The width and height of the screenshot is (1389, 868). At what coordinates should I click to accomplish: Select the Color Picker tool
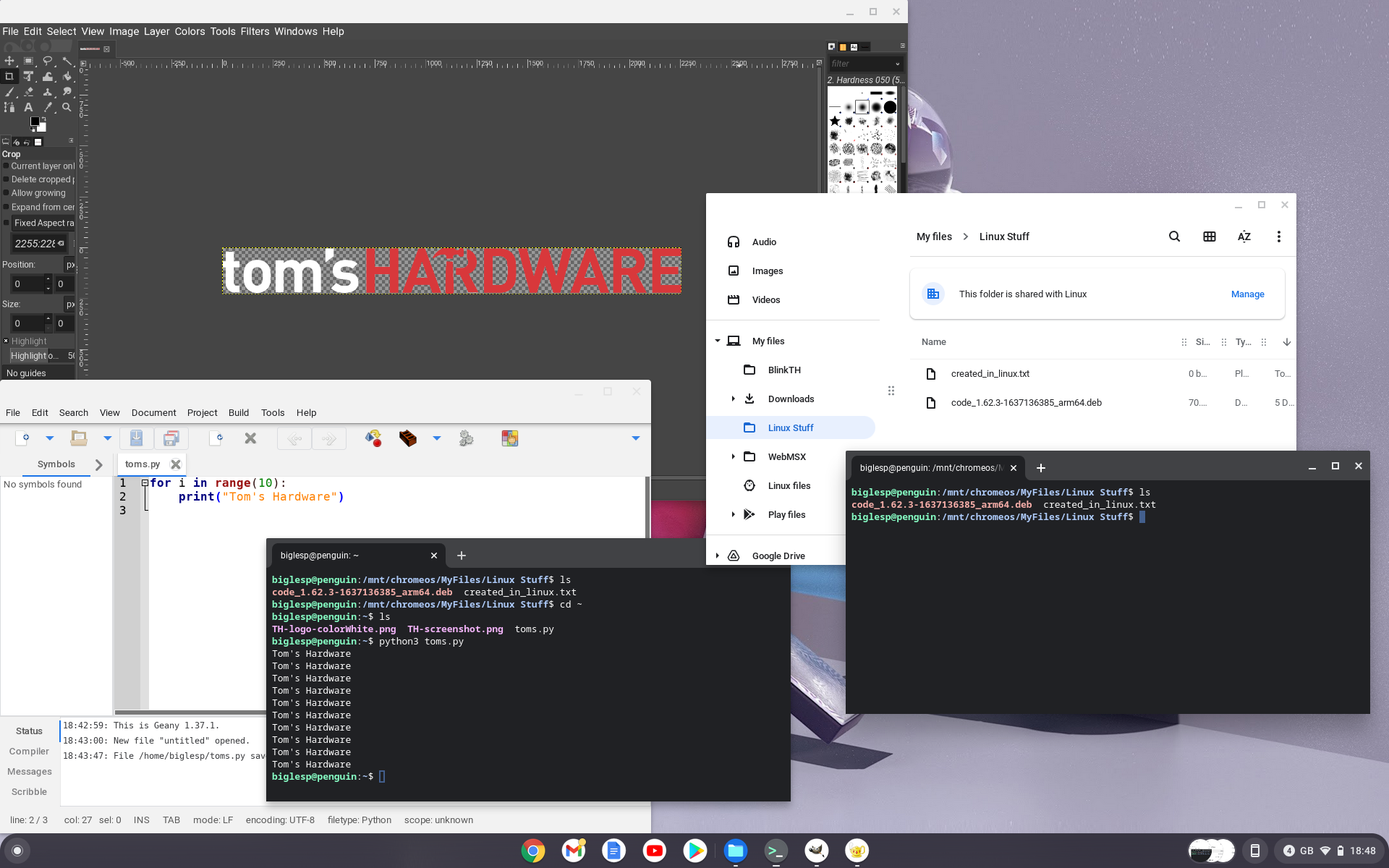(47, 108)
